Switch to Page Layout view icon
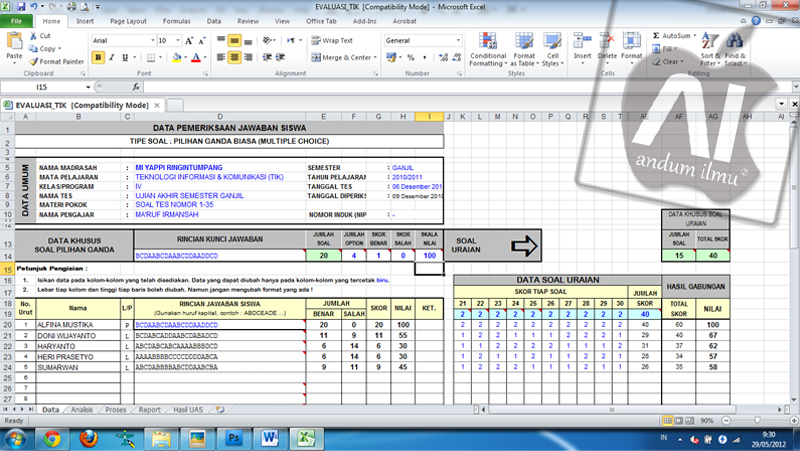The image size is (800, 451). pyautogui.click(x=679, y=421)
